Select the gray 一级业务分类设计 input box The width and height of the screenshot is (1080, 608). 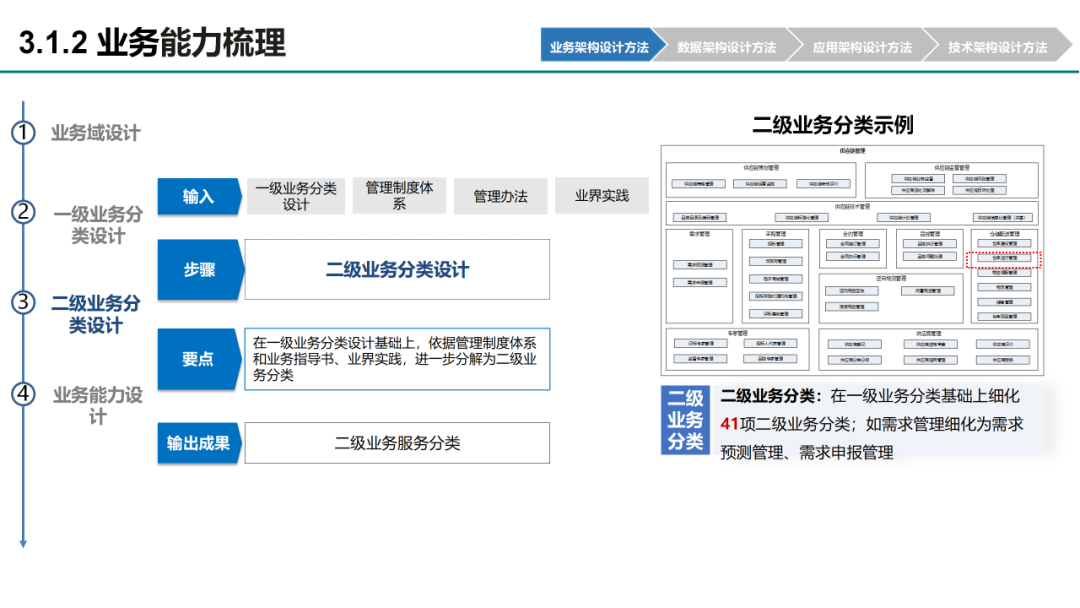pyautogui.click(x=296, y=196)
